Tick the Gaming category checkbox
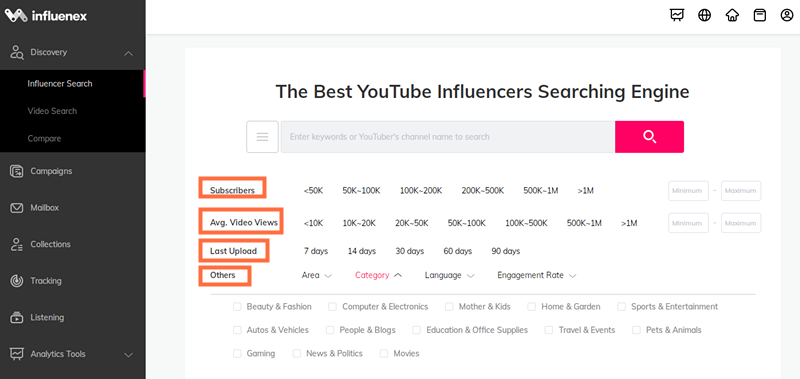800x379 pixels. 237,353
